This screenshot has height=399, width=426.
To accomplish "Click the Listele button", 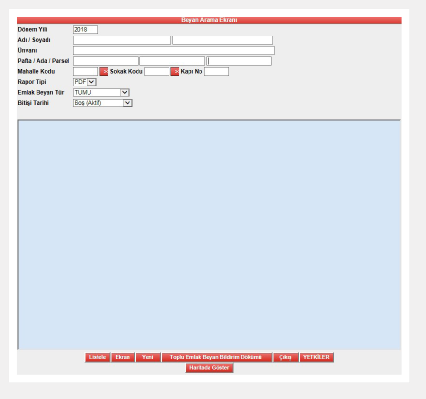I will pyautogui.click(x=97, y=357).
